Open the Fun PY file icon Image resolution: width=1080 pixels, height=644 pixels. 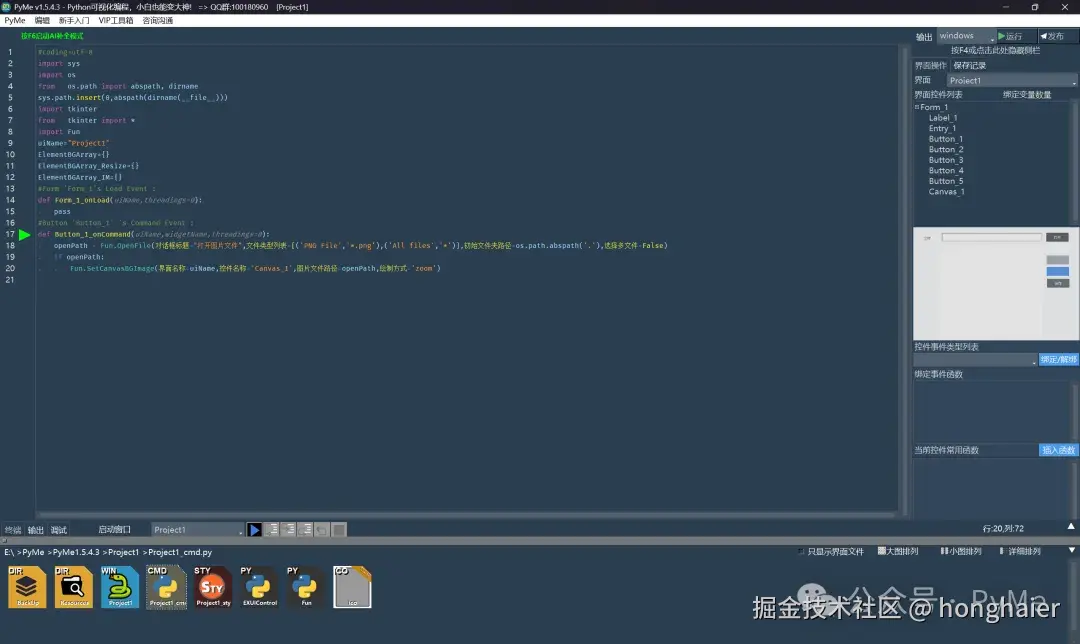tap(305, 587)
